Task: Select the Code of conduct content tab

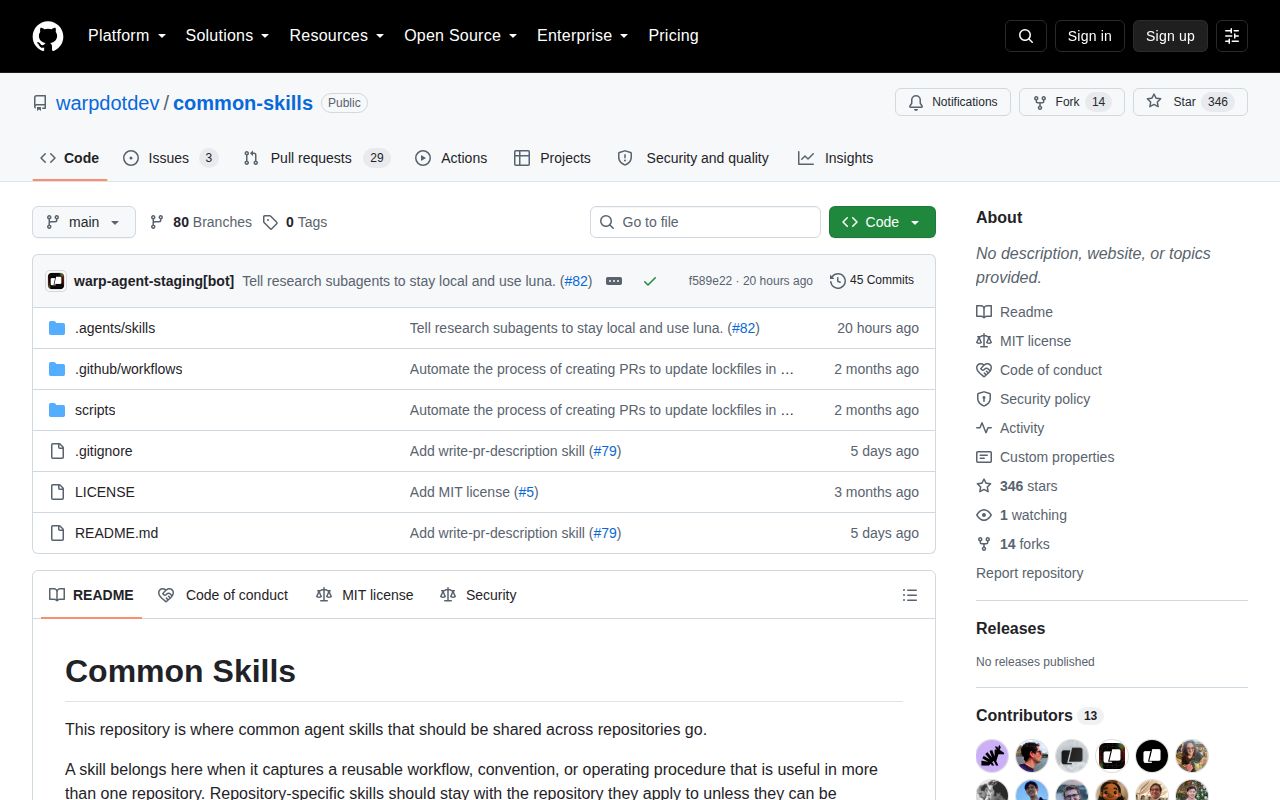Action: point(223,595)
